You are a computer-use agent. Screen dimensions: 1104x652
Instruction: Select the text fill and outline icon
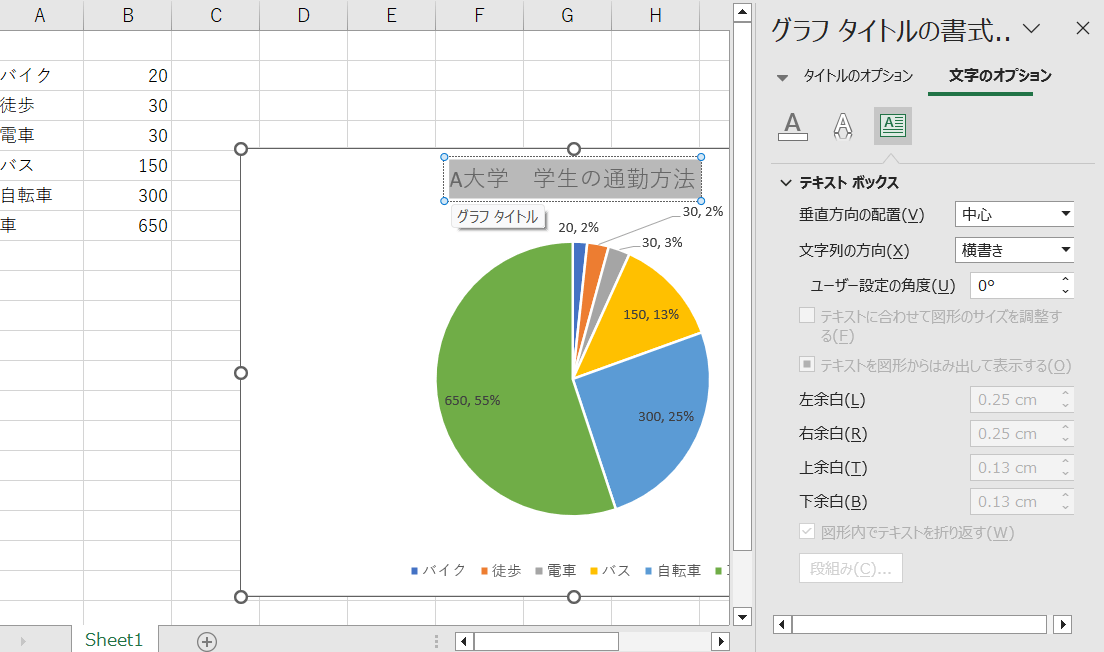click(x=793, y=126)
